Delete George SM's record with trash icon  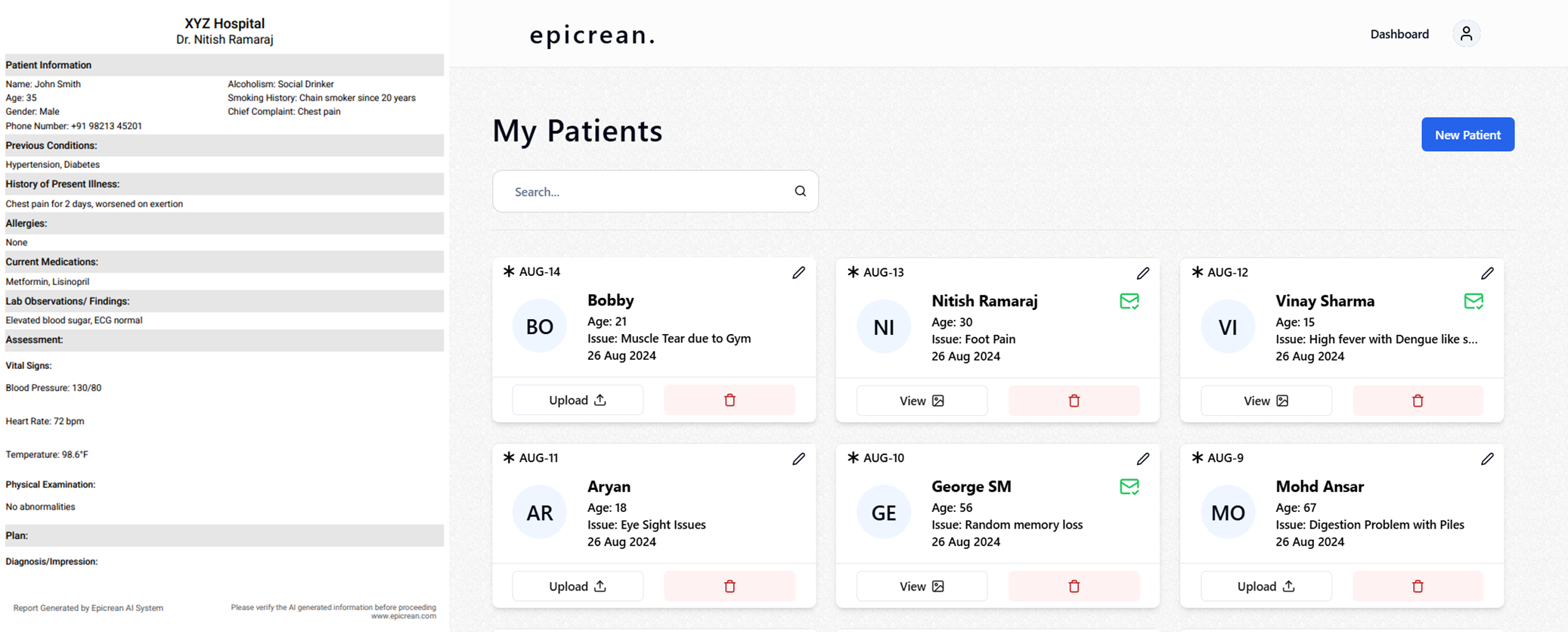1073,586
